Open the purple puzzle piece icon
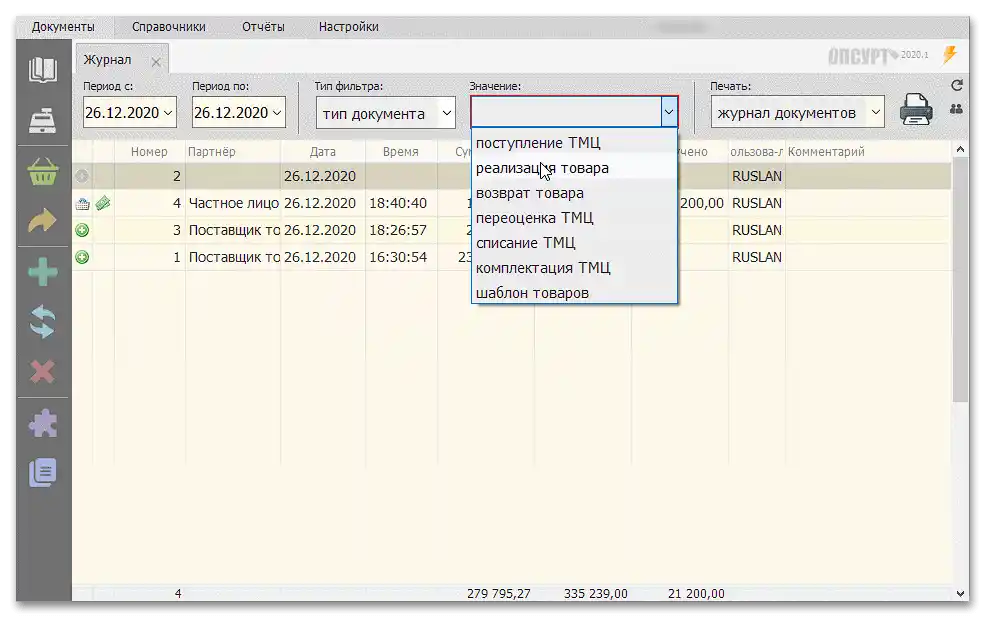986x618 pixels. pyautogui.click(x=43, y=423)
